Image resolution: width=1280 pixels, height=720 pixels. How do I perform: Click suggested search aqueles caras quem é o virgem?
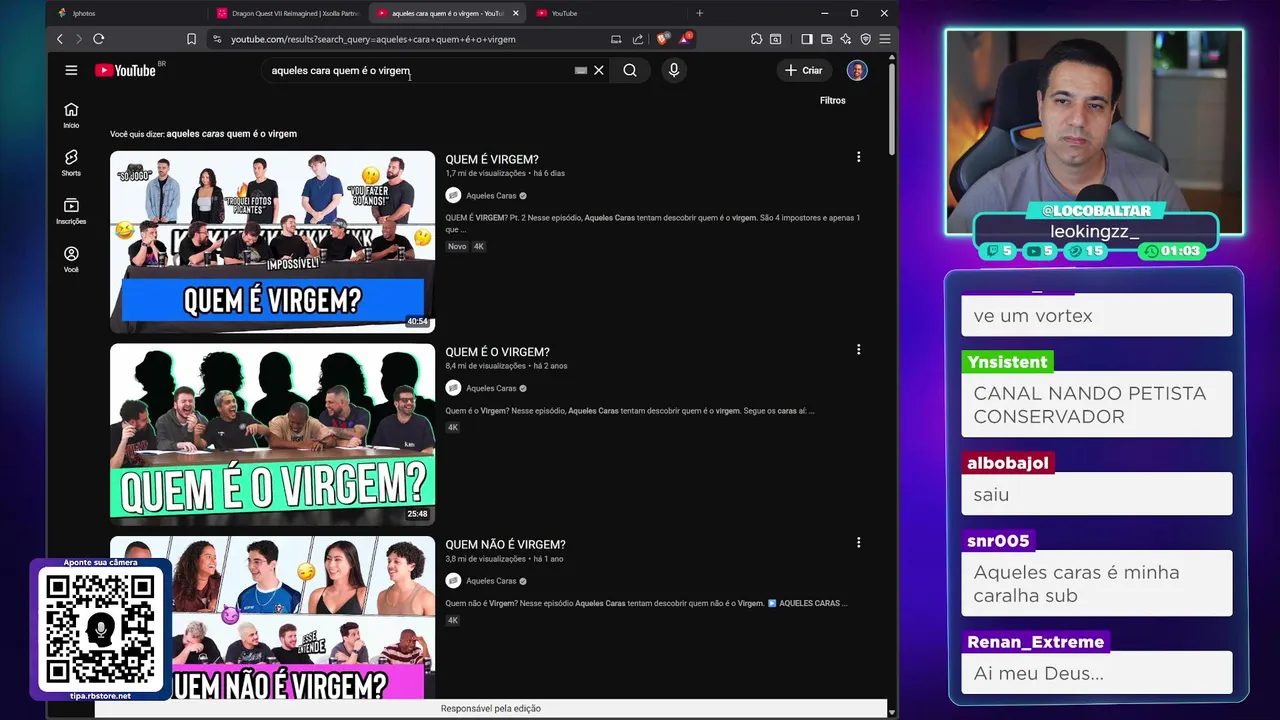232,133
